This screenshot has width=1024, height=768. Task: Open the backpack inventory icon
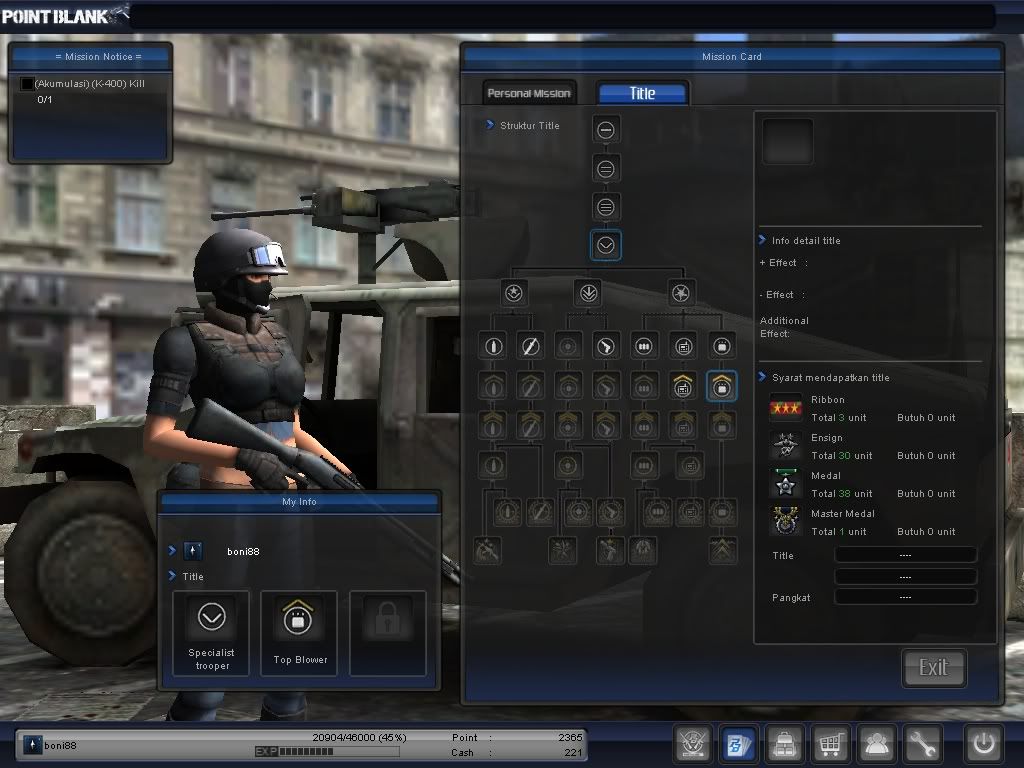coord(784,743)
